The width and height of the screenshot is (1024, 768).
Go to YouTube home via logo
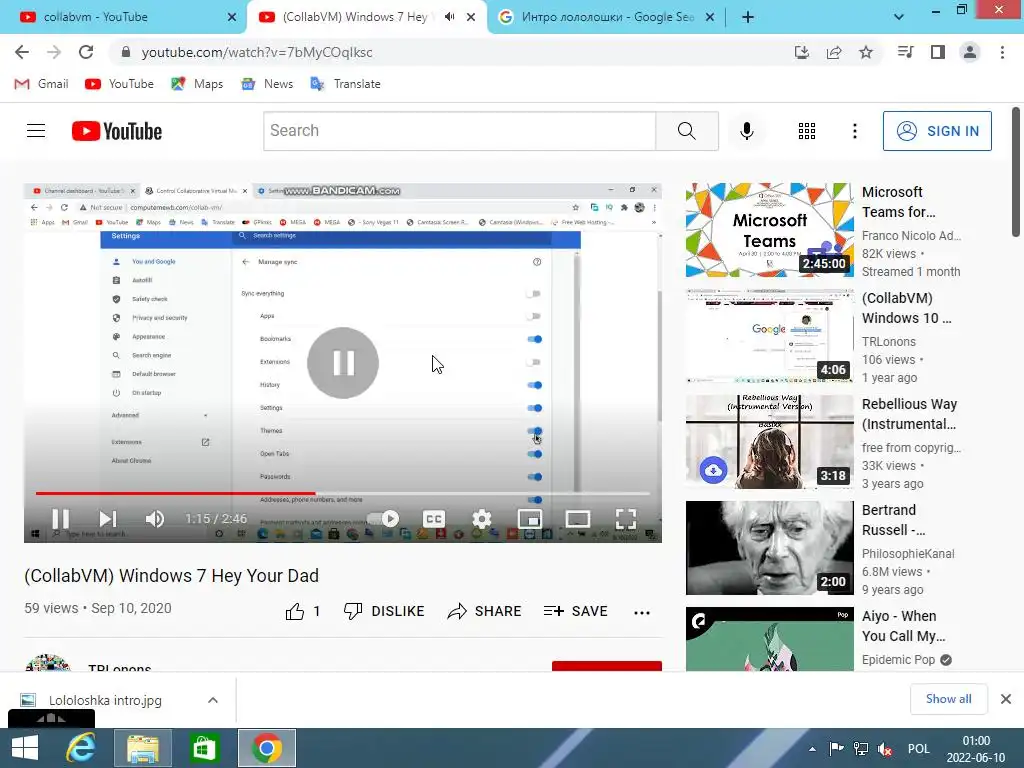(117, 131)
